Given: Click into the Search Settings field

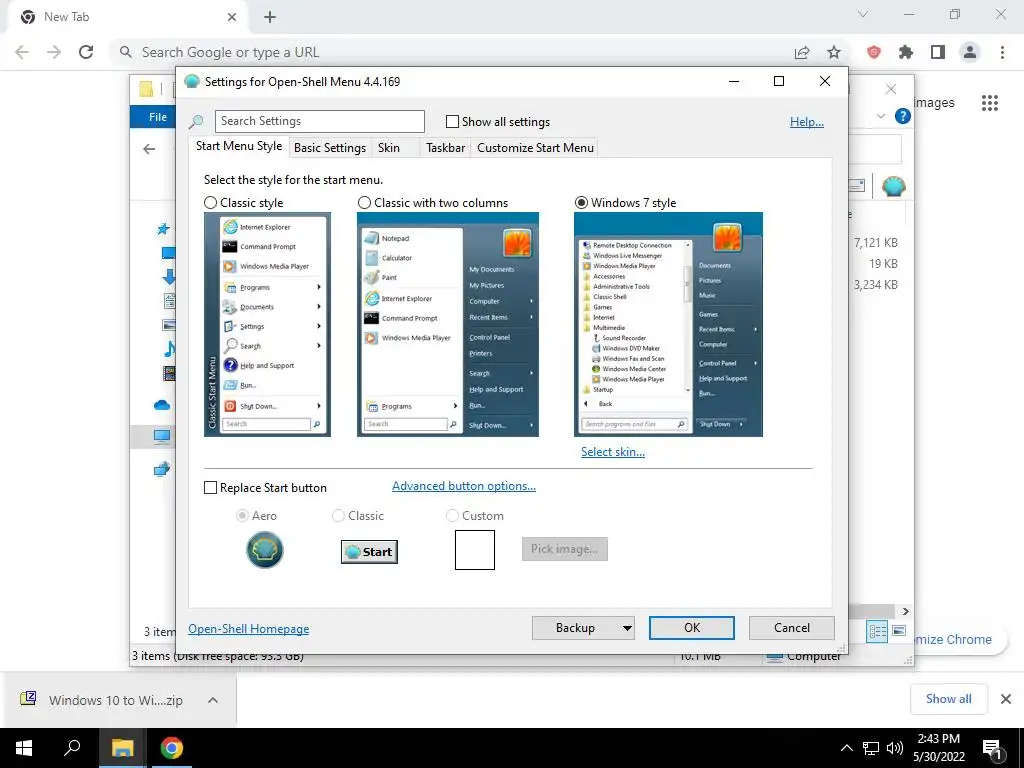Looking at the screenshot, I should tap(320, 121).
